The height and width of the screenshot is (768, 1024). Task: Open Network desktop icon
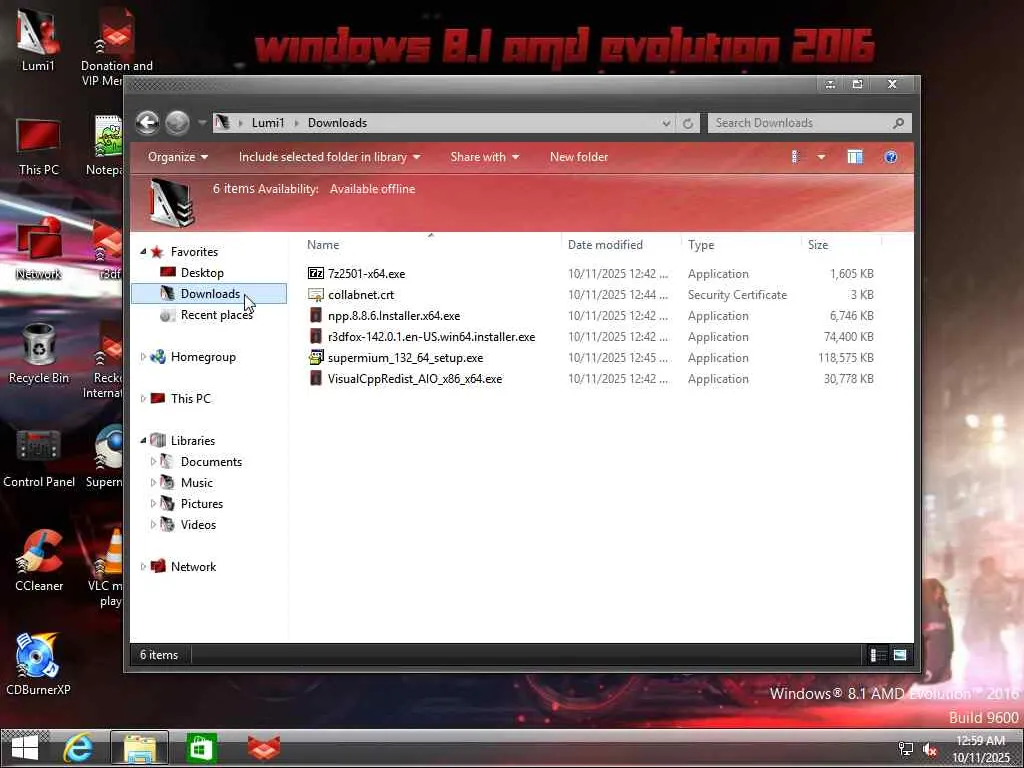coord(39,249)
